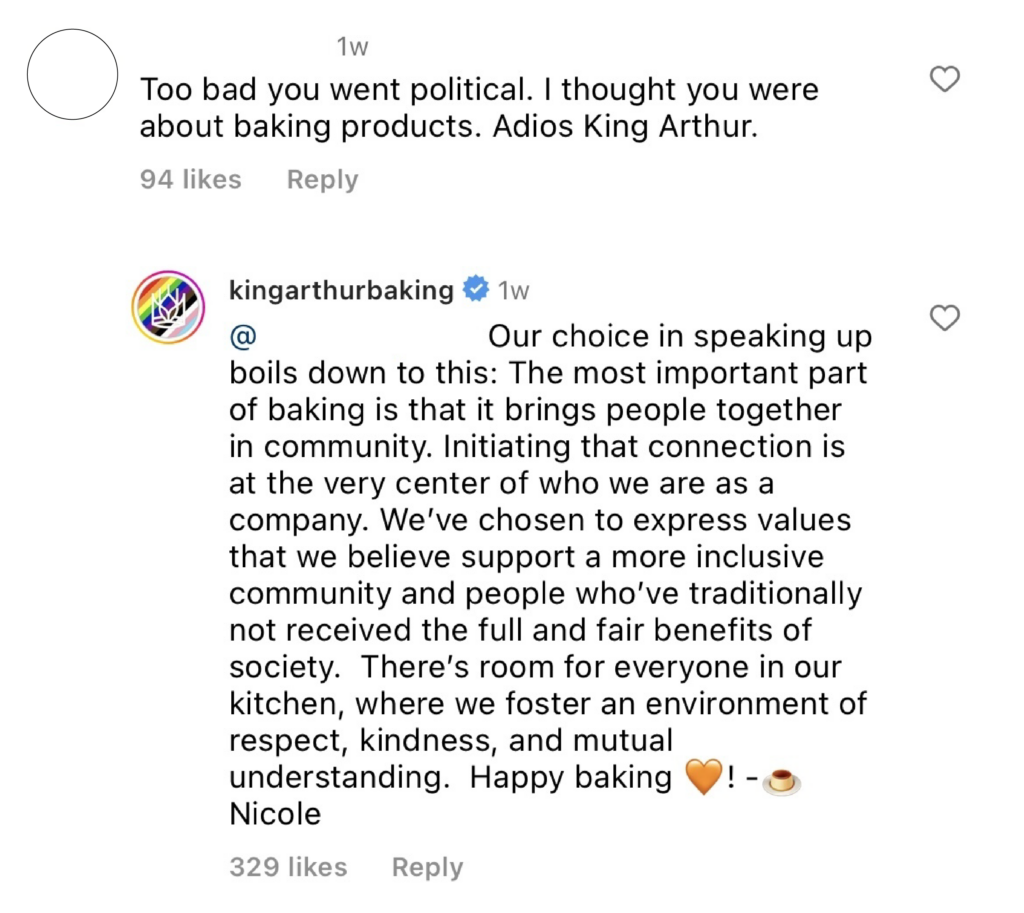The image size is (1024, 913).
Task: Click the "Happy baking" closing text
Action: (x=571, y=778)
